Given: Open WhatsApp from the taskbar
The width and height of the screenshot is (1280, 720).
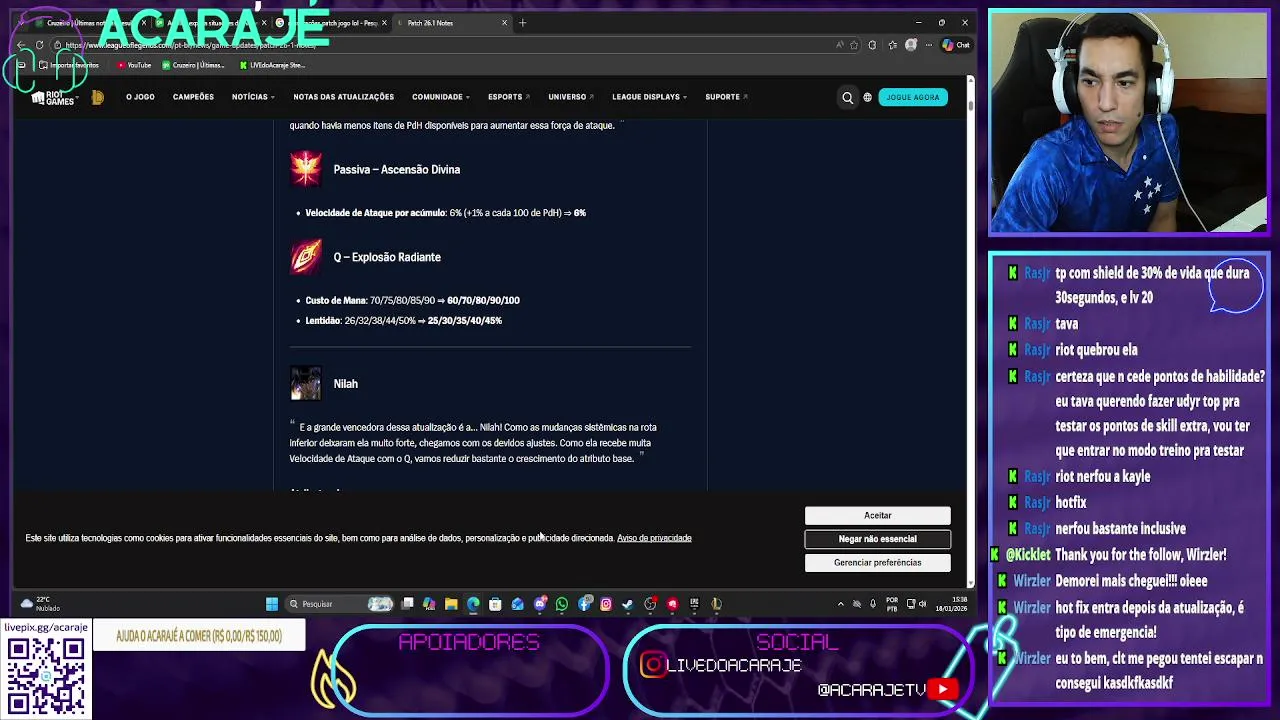Looking at the screenshot, I should click(x=562, y=604).
